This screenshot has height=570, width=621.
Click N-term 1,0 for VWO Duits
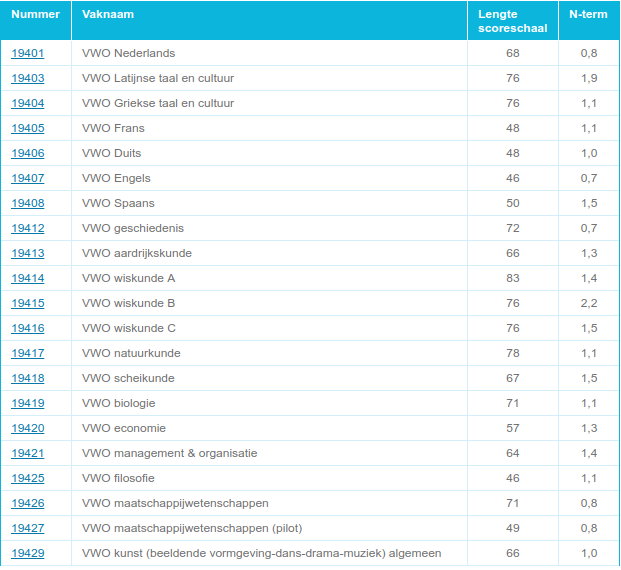point(589,153)
